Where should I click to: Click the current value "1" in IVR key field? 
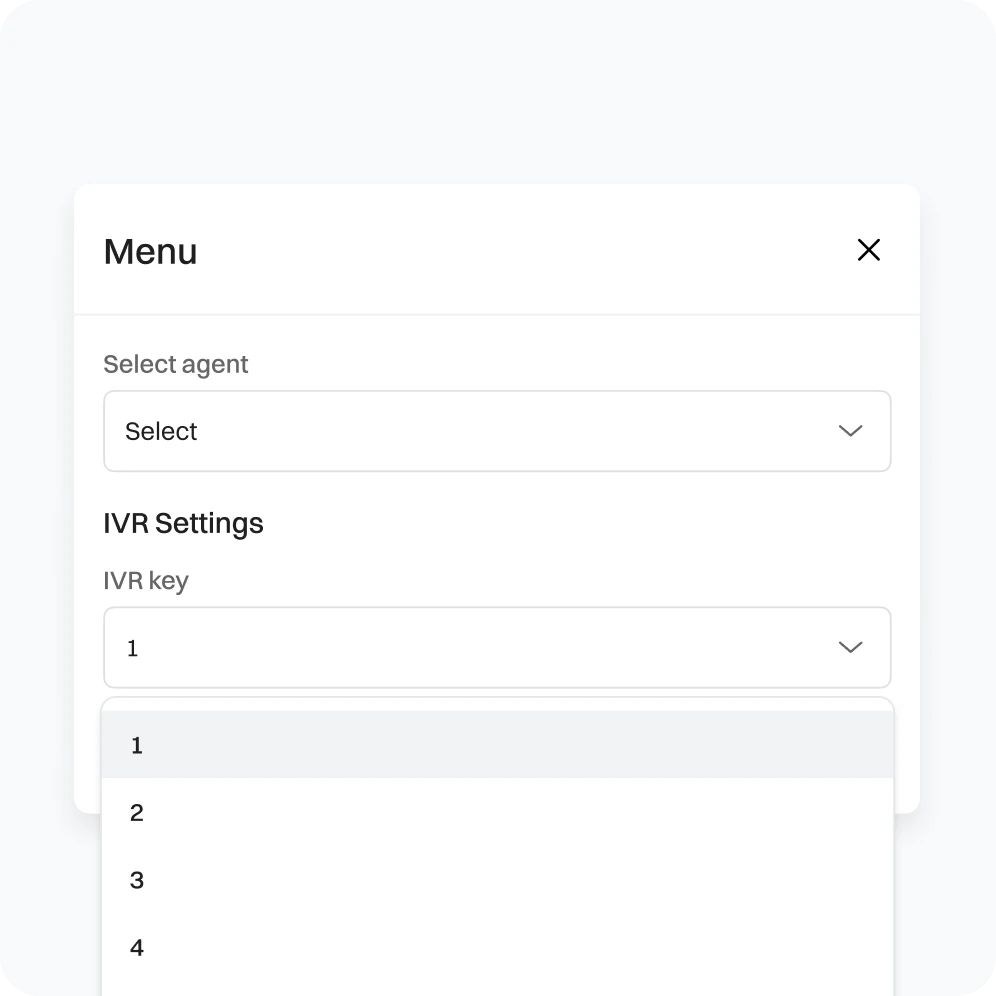pos(132,649)
